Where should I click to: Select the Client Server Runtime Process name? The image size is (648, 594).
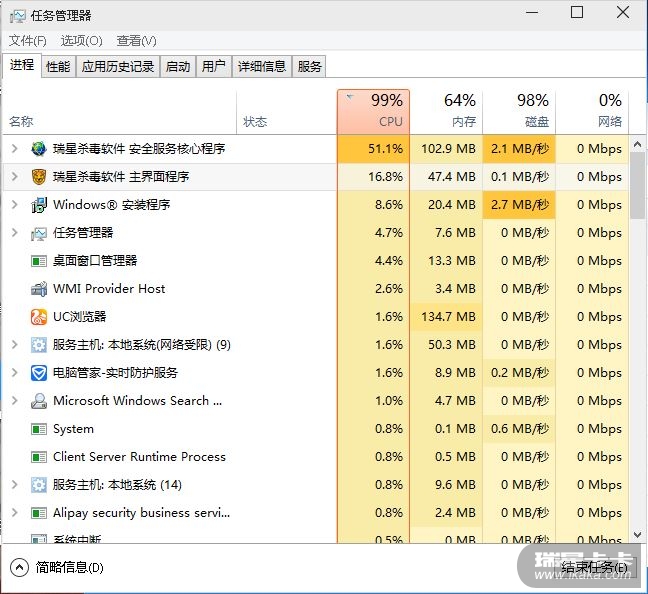click(x=139, y=457)
